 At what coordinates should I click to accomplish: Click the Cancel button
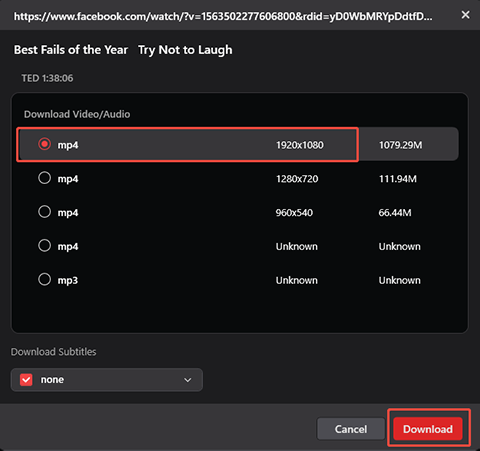(351, 429)
